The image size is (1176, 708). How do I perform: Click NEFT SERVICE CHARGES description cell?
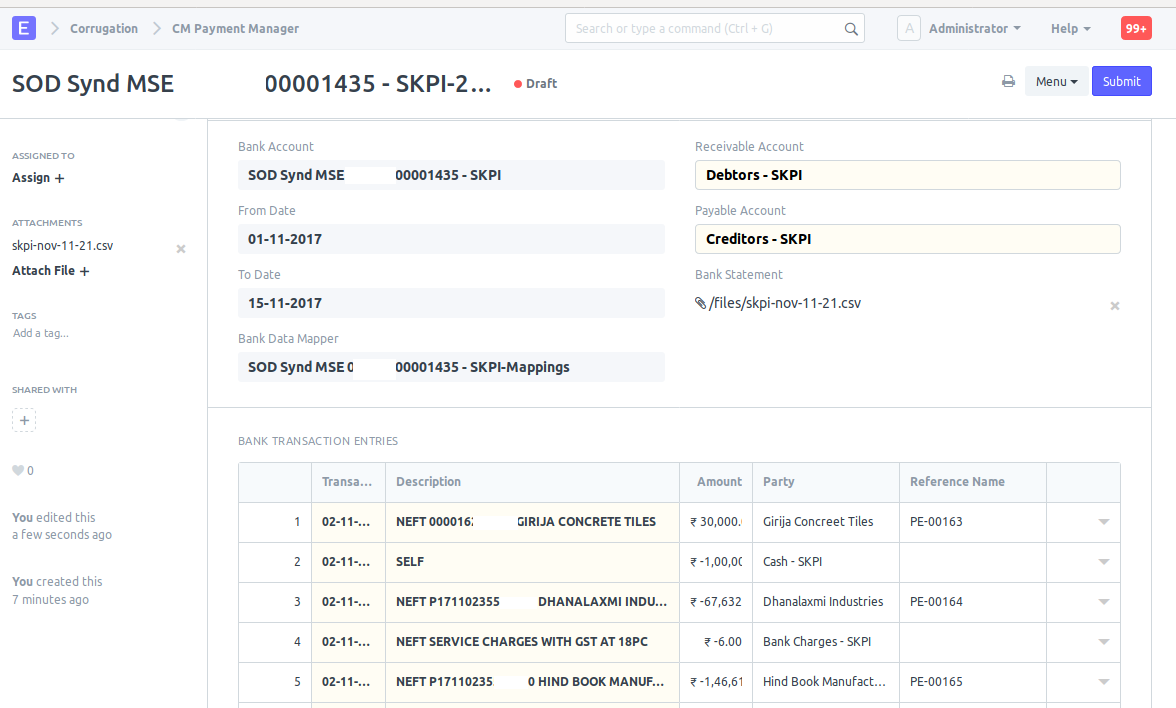click(532, 642)
